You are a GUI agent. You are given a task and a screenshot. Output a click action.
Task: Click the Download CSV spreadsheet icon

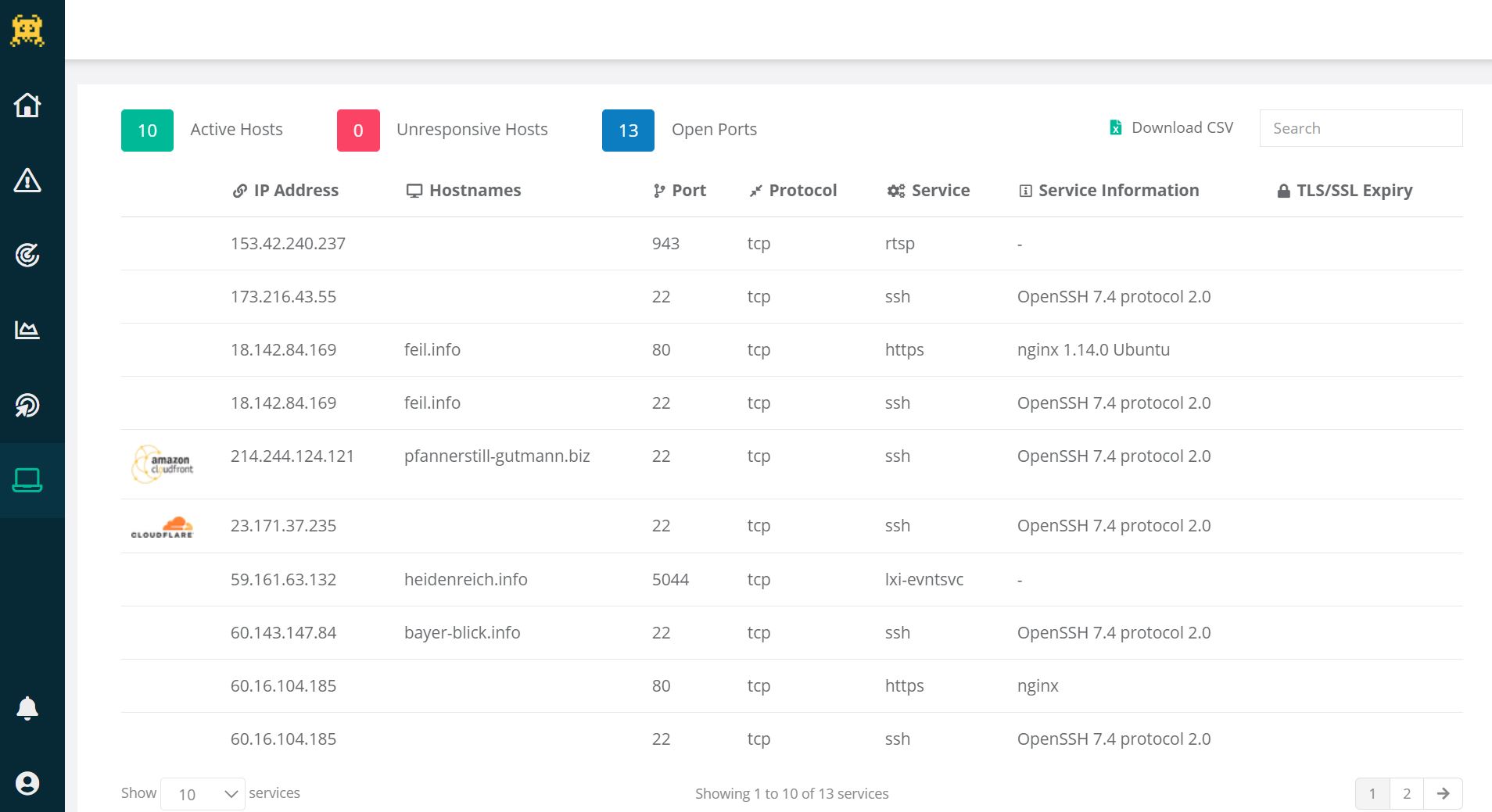click(1116, 127)
